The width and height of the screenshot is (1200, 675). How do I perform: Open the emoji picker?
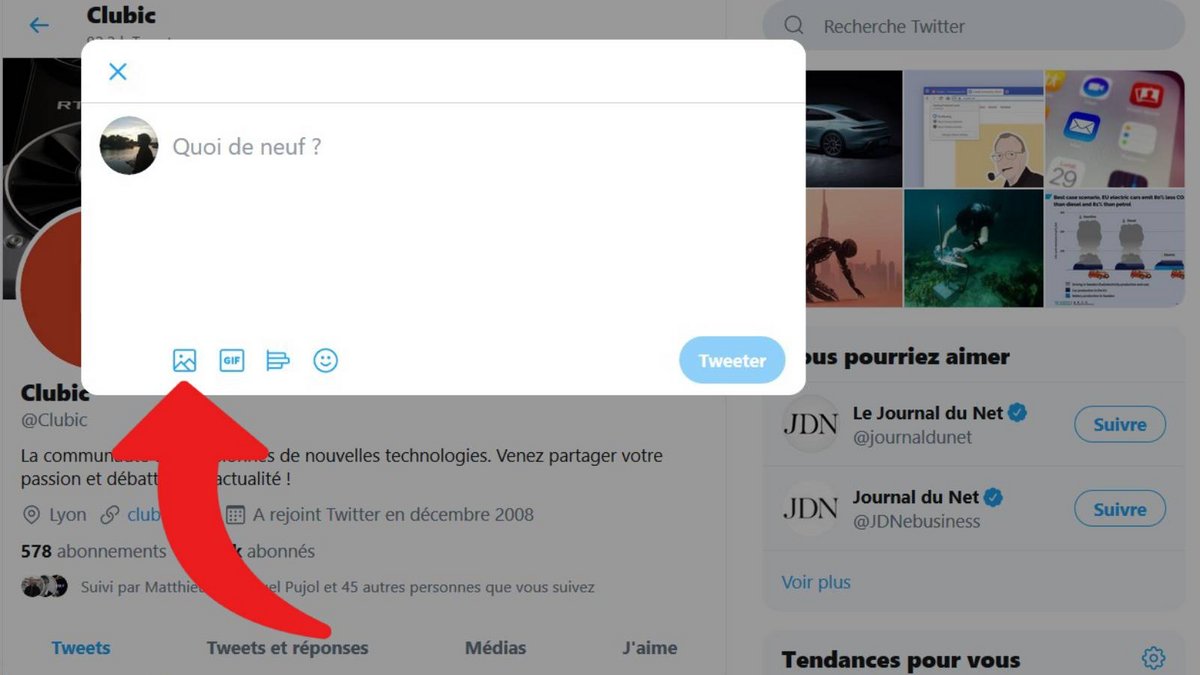[x=325, y=360]
